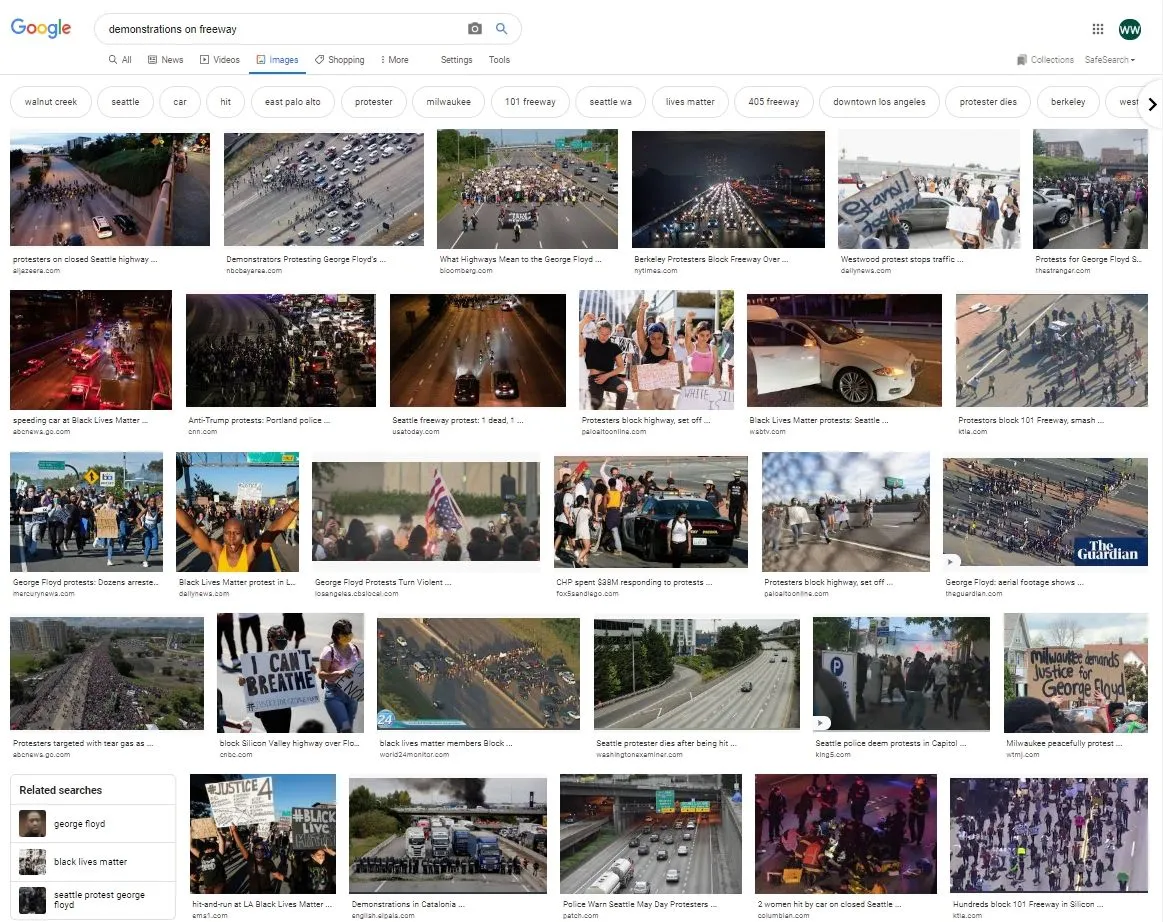Click the right arrow to reveal more filter chips
The height and width of the screenshot is (922, 1163).
(x=1152, y=103)
